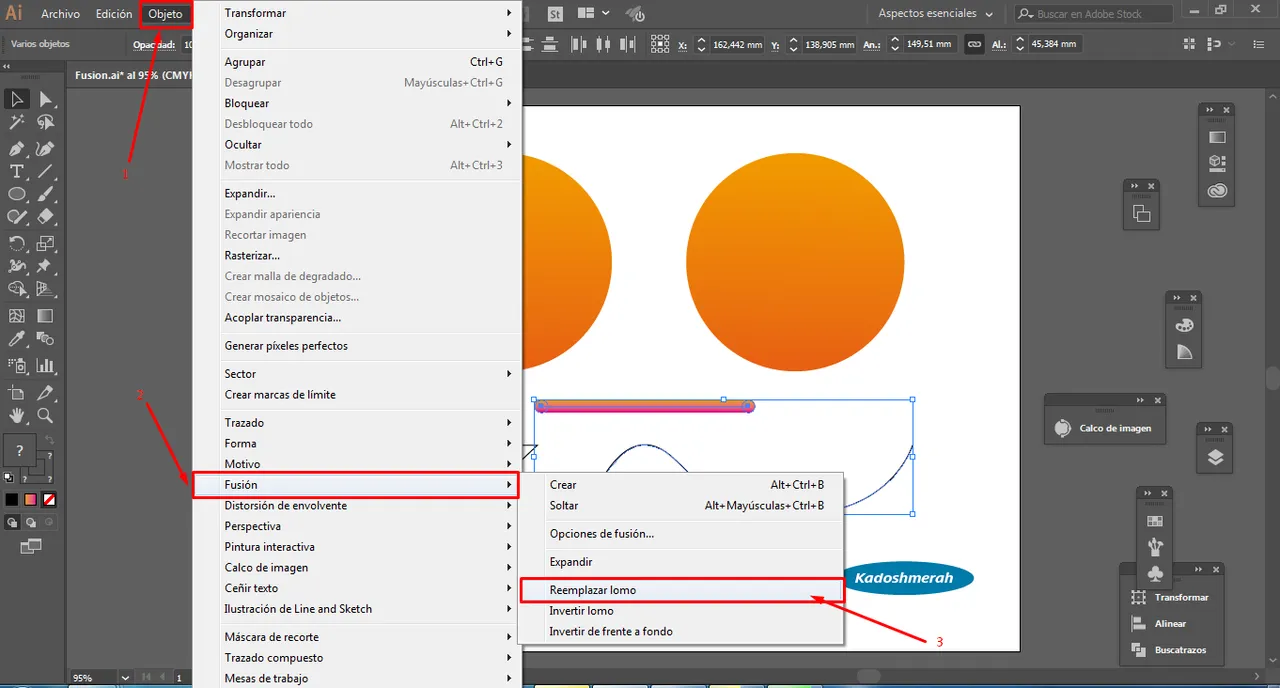This screenshot has height=688, width=1280.
Task: Open the Edición menu
Action: [x=114, y=14]
